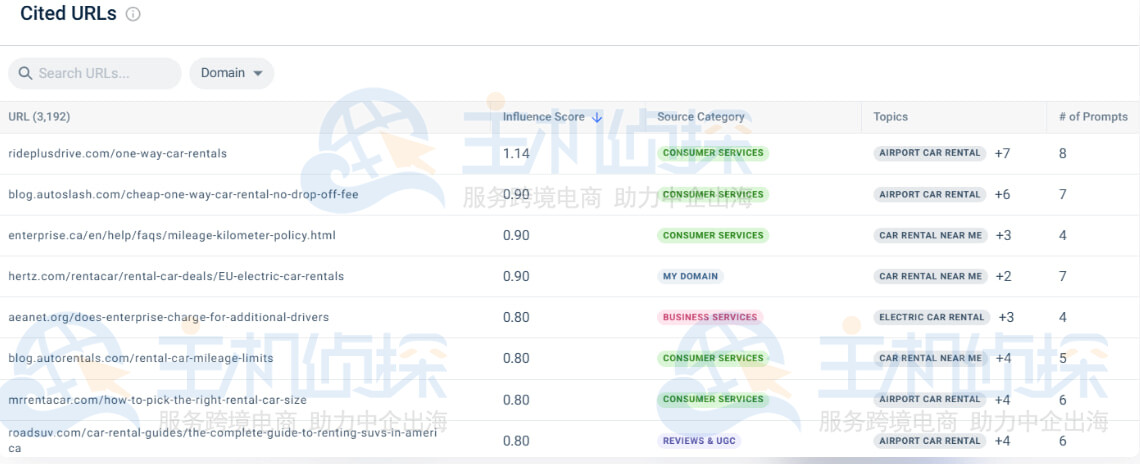1140x464 pixels.
Task: Open the aeanet.org additional-drivers URL
Action: (169, 317)
